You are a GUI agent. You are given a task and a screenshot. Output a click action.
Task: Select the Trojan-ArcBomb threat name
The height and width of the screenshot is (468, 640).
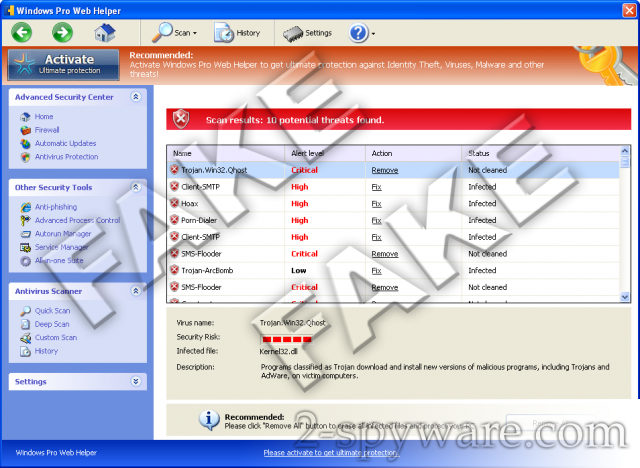tap(207, 271)
